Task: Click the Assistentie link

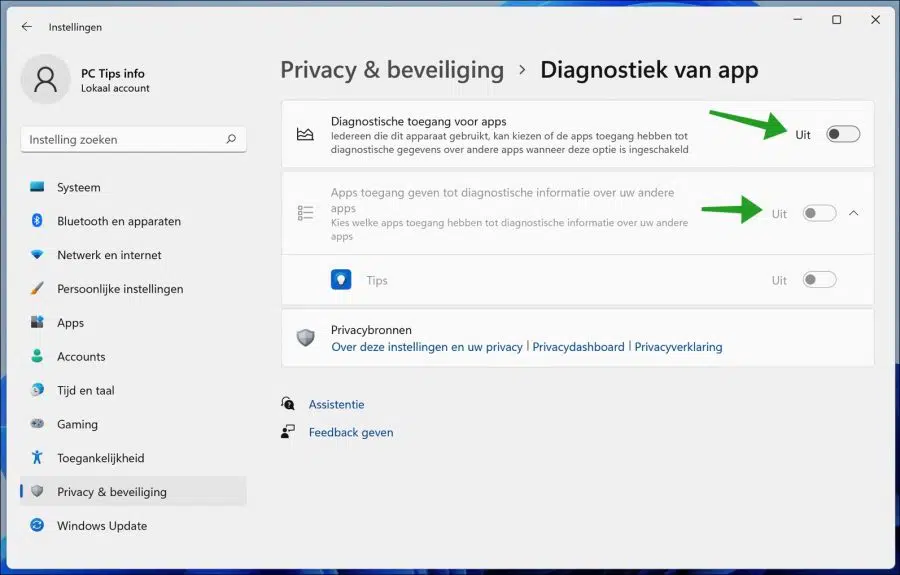Action: click(x=336, y=404)
